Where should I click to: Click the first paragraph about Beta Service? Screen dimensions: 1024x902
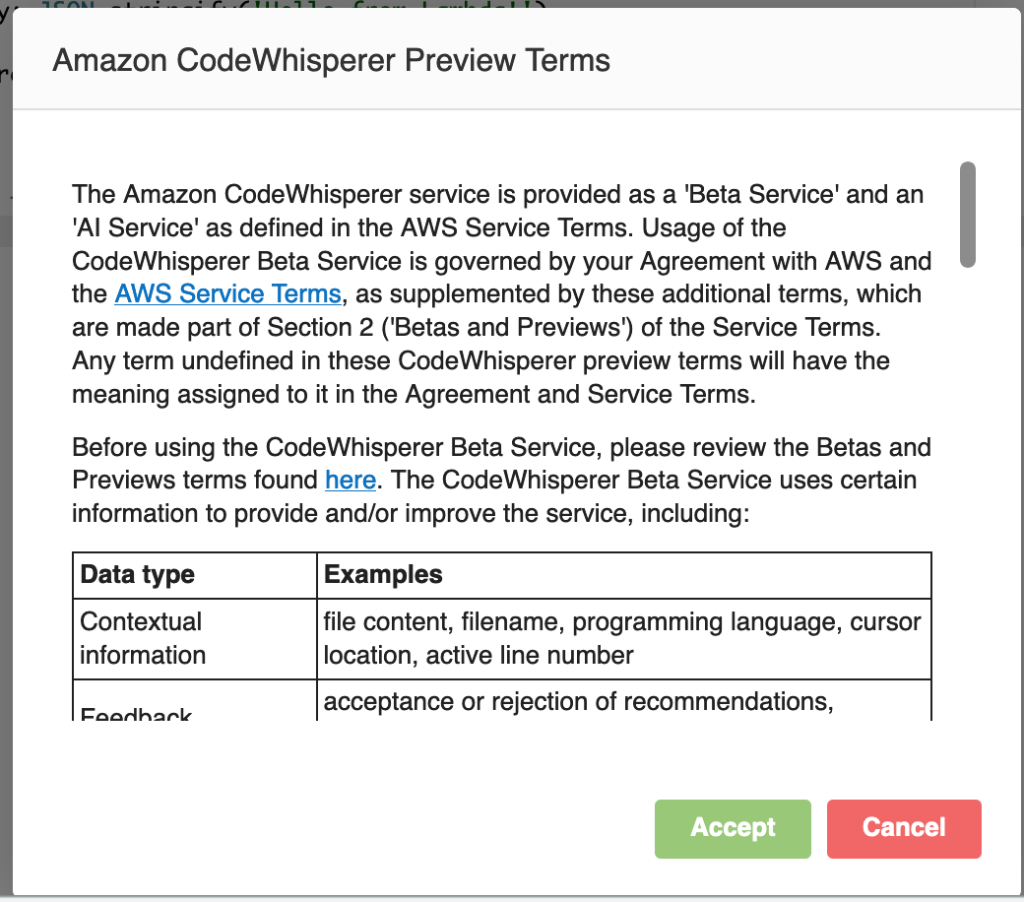pyautogui.click(x=500, y=294)
